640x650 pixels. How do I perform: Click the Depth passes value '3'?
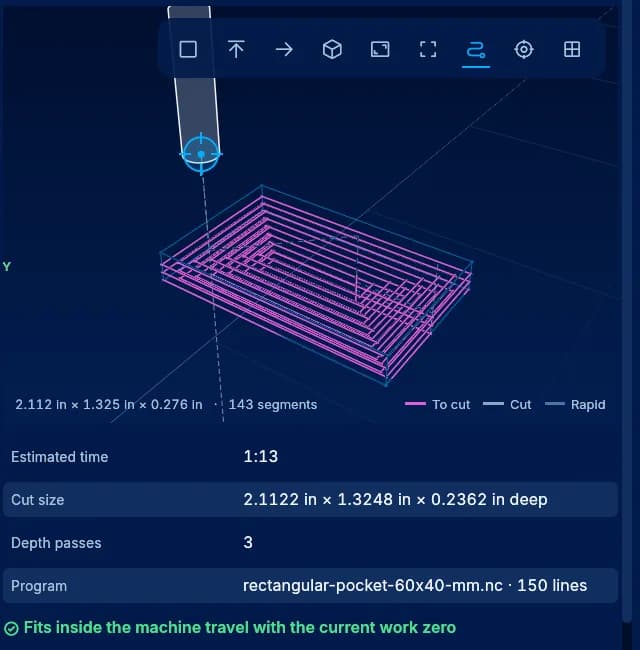point(248,543)
